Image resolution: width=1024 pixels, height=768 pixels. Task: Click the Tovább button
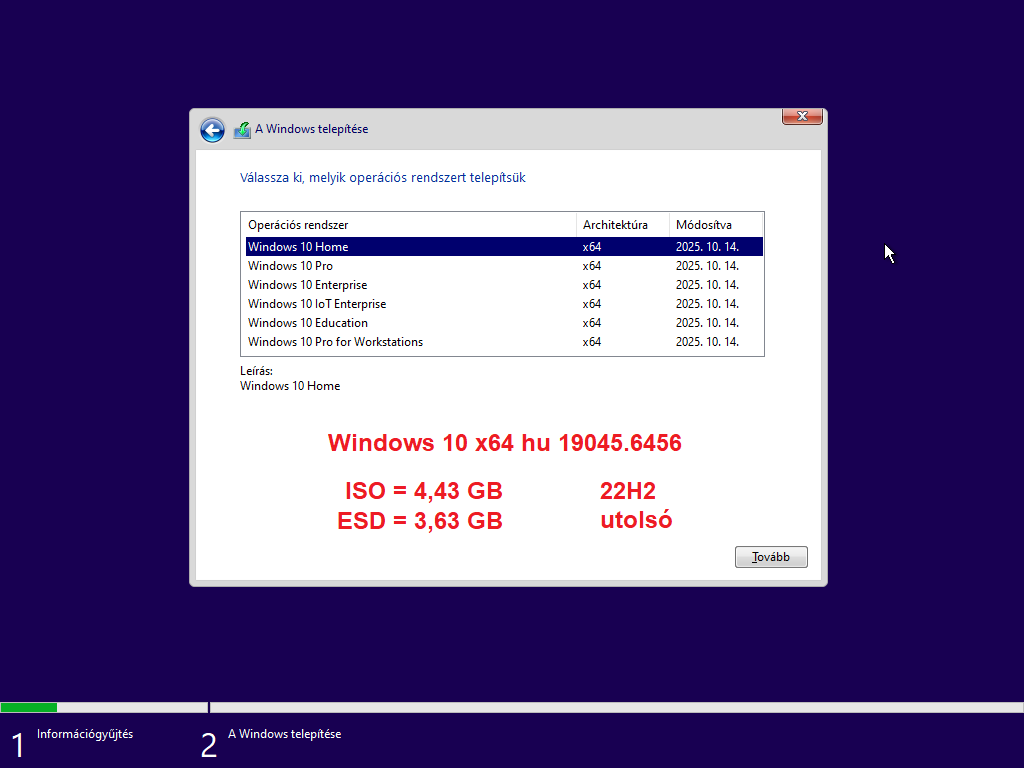(771, 557)
